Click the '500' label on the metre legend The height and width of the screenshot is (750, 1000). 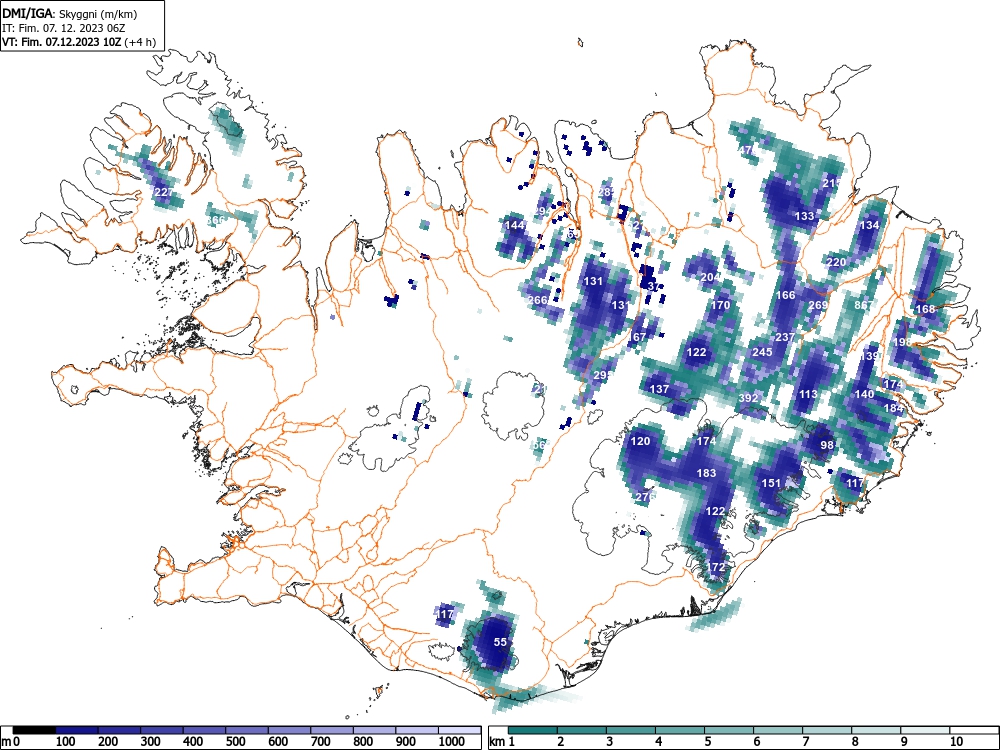click(321, 742)
